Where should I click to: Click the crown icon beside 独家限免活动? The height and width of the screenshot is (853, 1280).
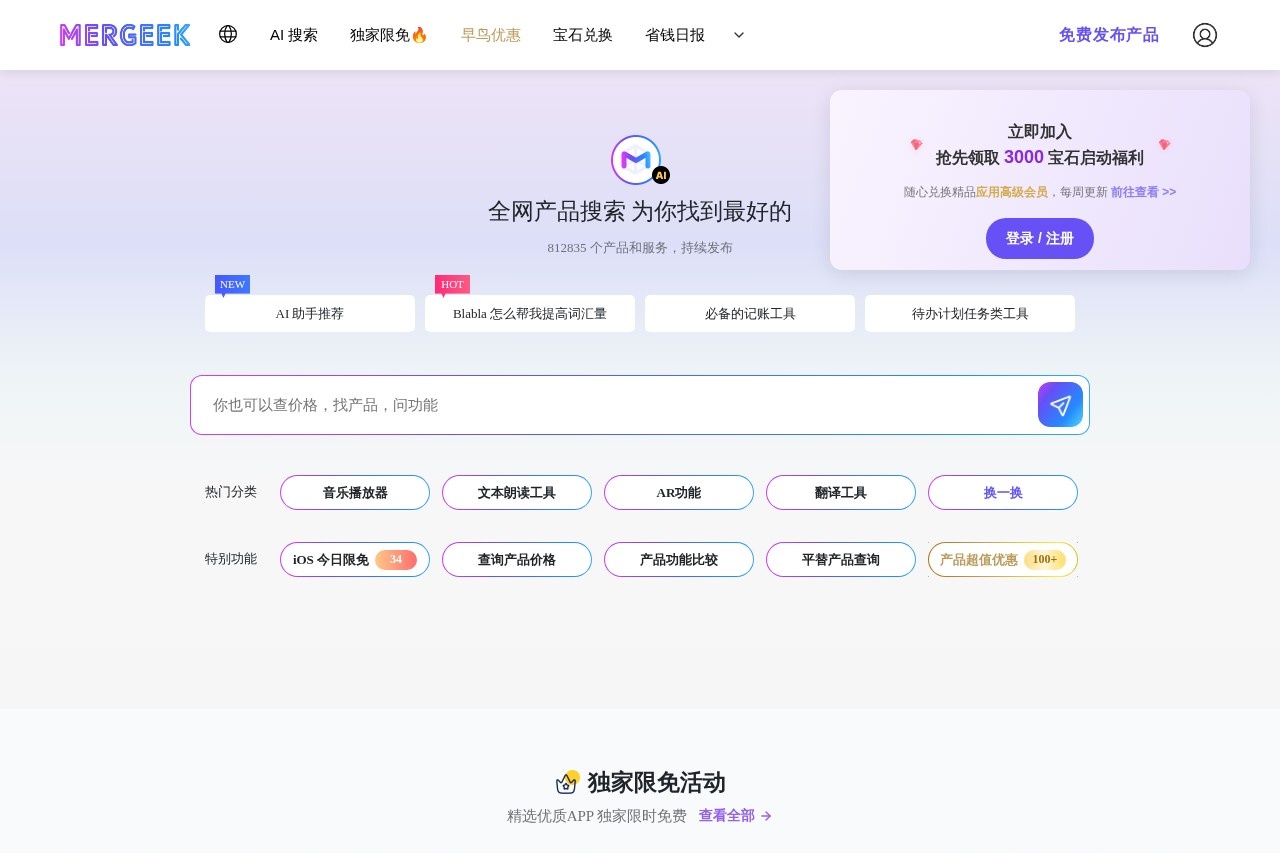point(568,782)
